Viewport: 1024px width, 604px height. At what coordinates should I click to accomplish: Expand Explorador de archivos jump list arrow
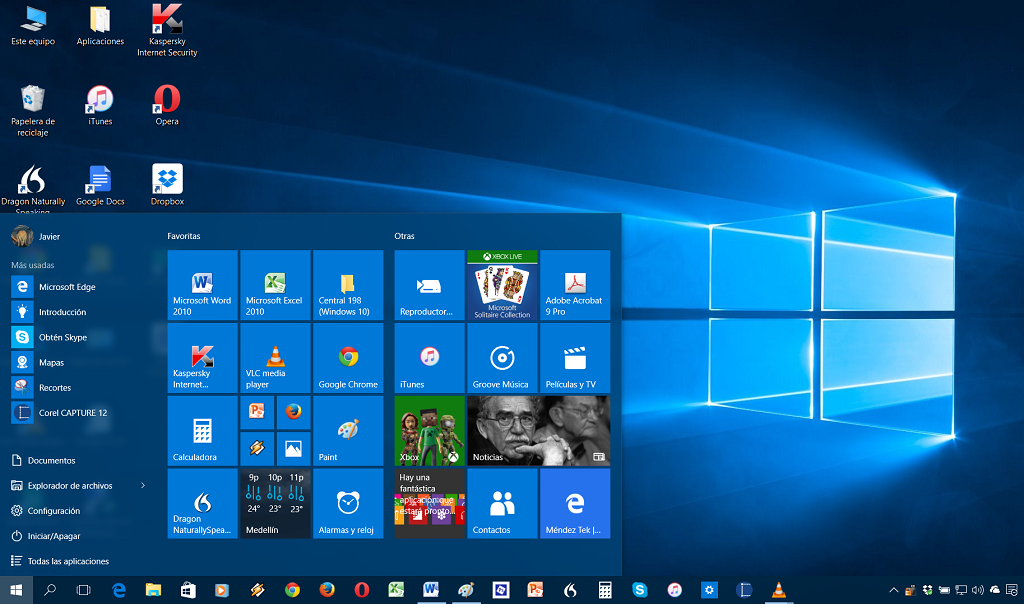point(143,485)
